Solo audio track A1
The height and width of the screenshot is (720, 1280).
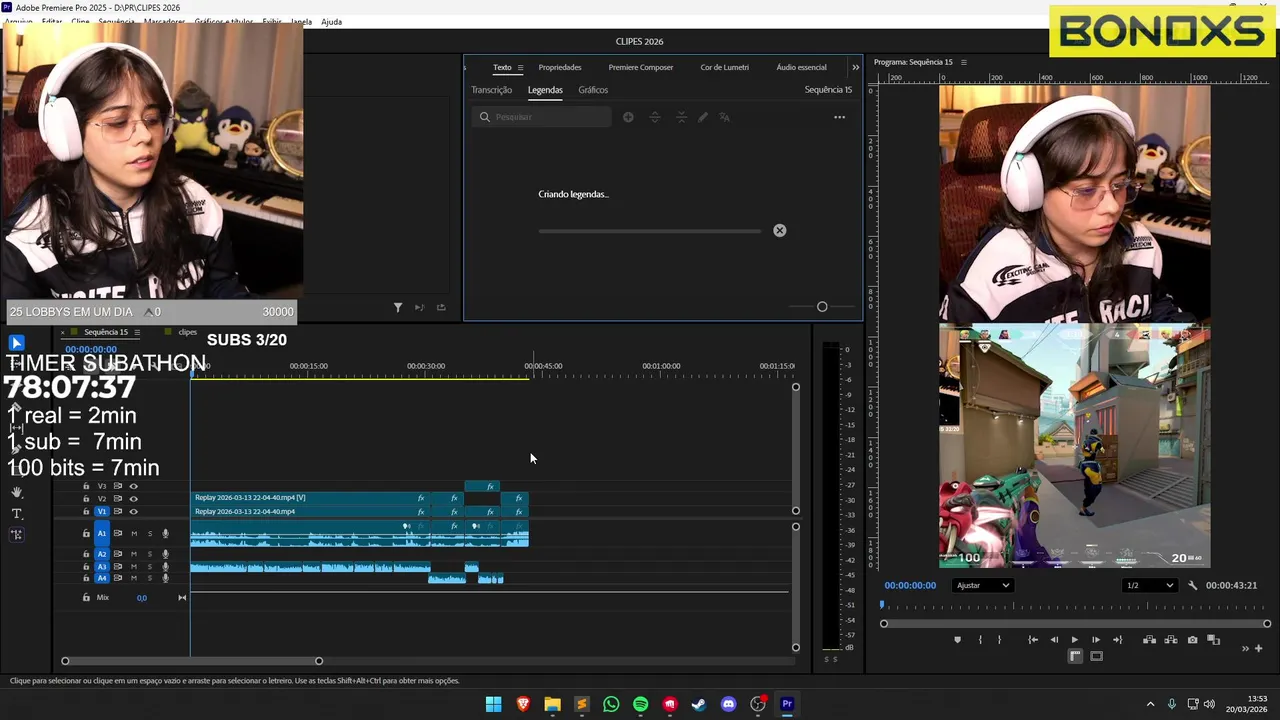(x=150, y=534)
